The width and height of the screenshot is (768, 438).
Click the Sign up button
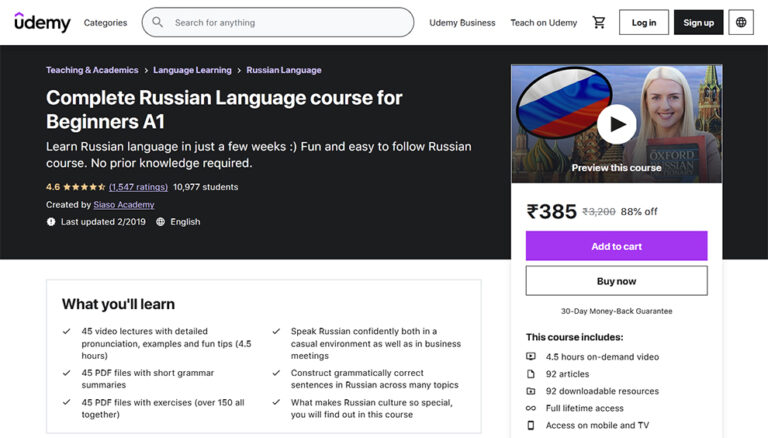point(698,22)
